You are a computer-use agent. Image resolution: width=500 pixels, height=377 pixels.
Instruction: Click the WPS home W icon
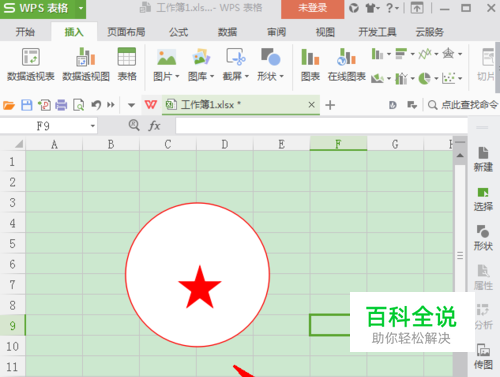pyautogui.click(x=151, y=105)
